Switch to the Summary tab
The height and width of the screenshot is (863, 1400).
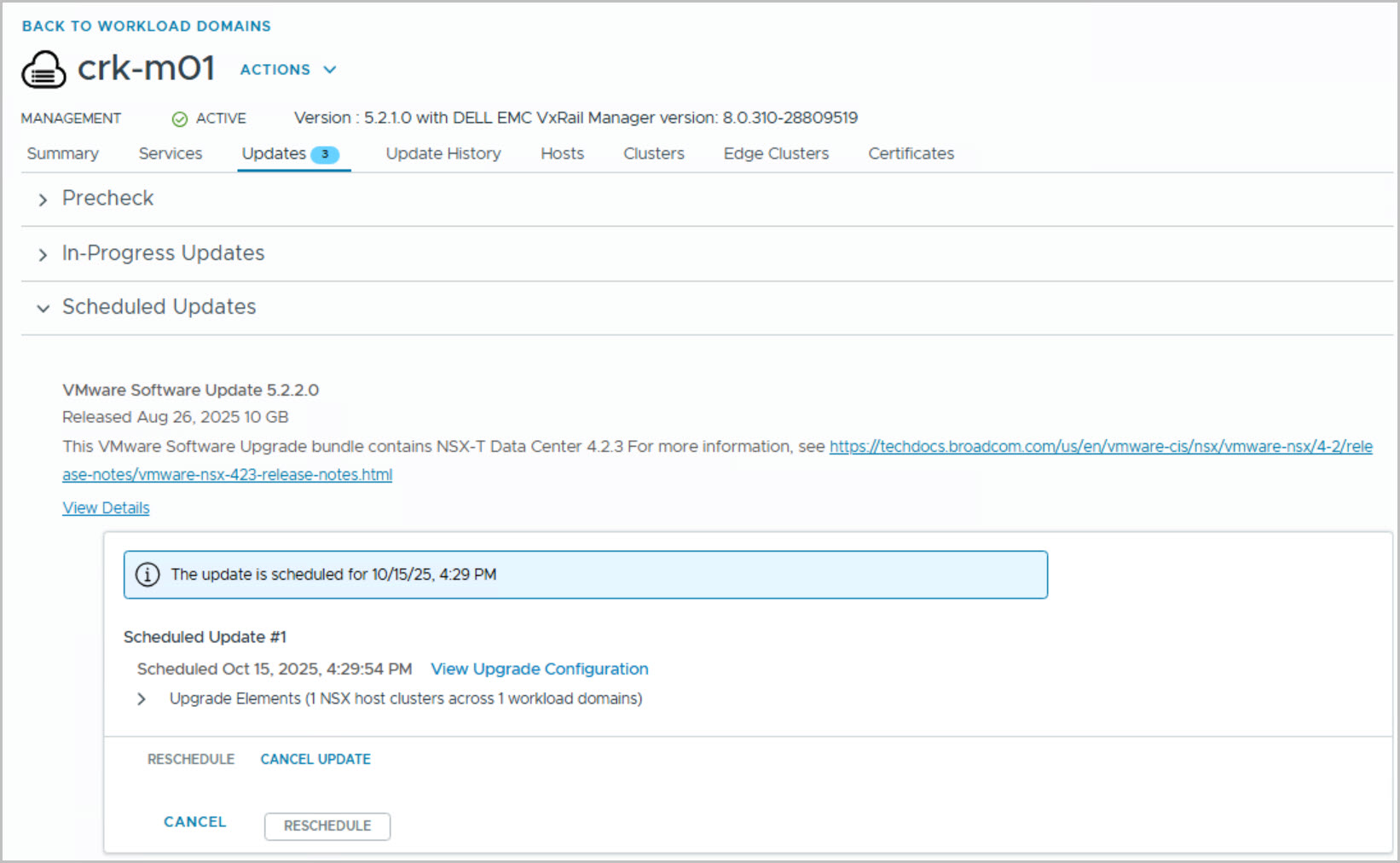(63, 153)
